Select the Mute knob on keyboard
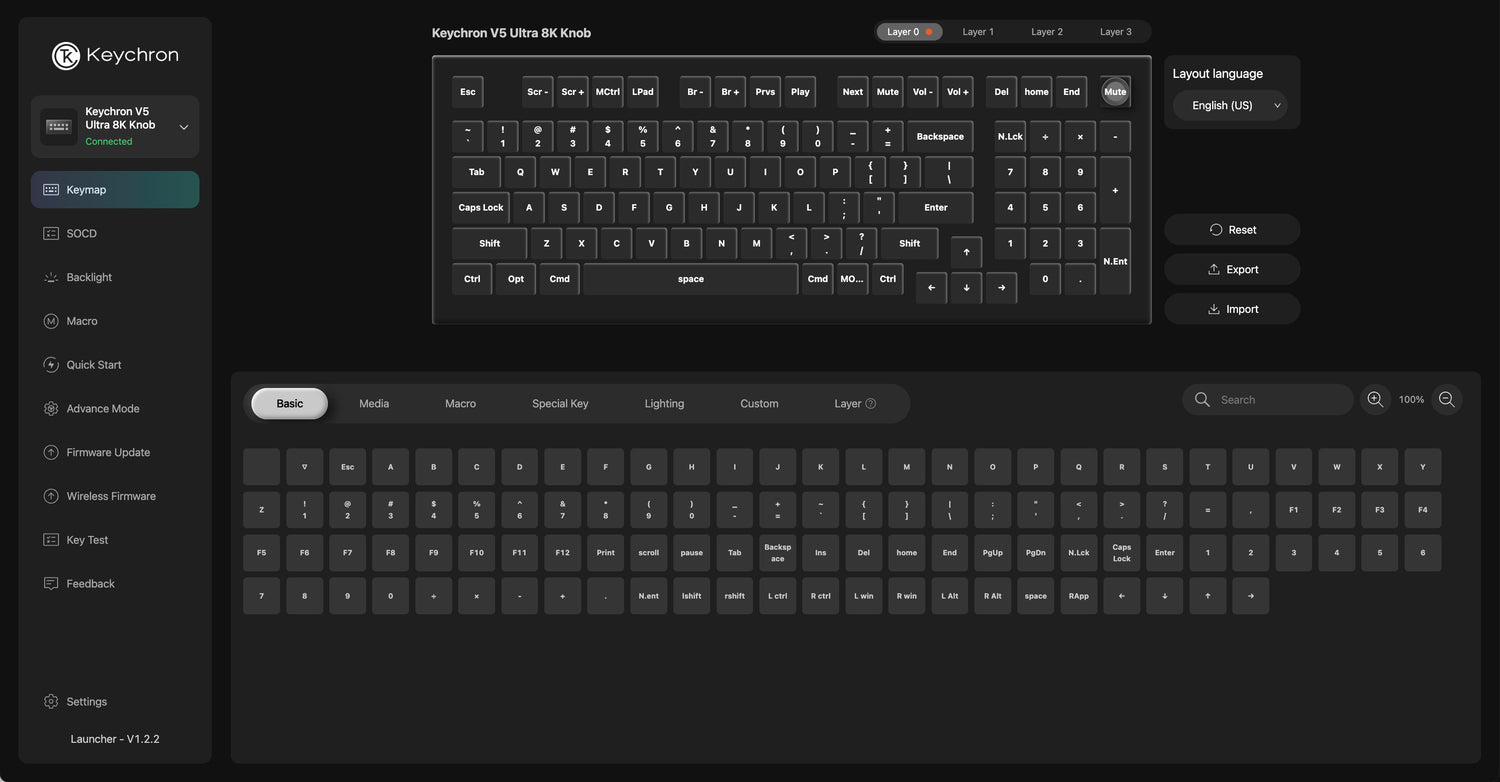 pos(1115,92)
